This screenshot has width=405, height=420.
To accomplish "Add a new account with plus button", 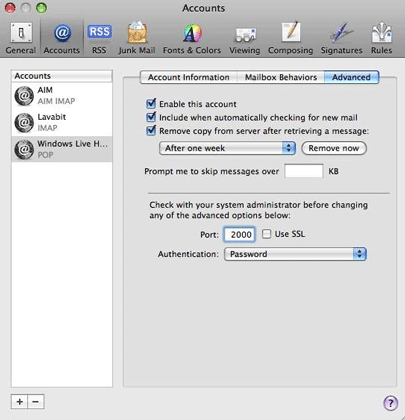I will (x=19, y=402).
